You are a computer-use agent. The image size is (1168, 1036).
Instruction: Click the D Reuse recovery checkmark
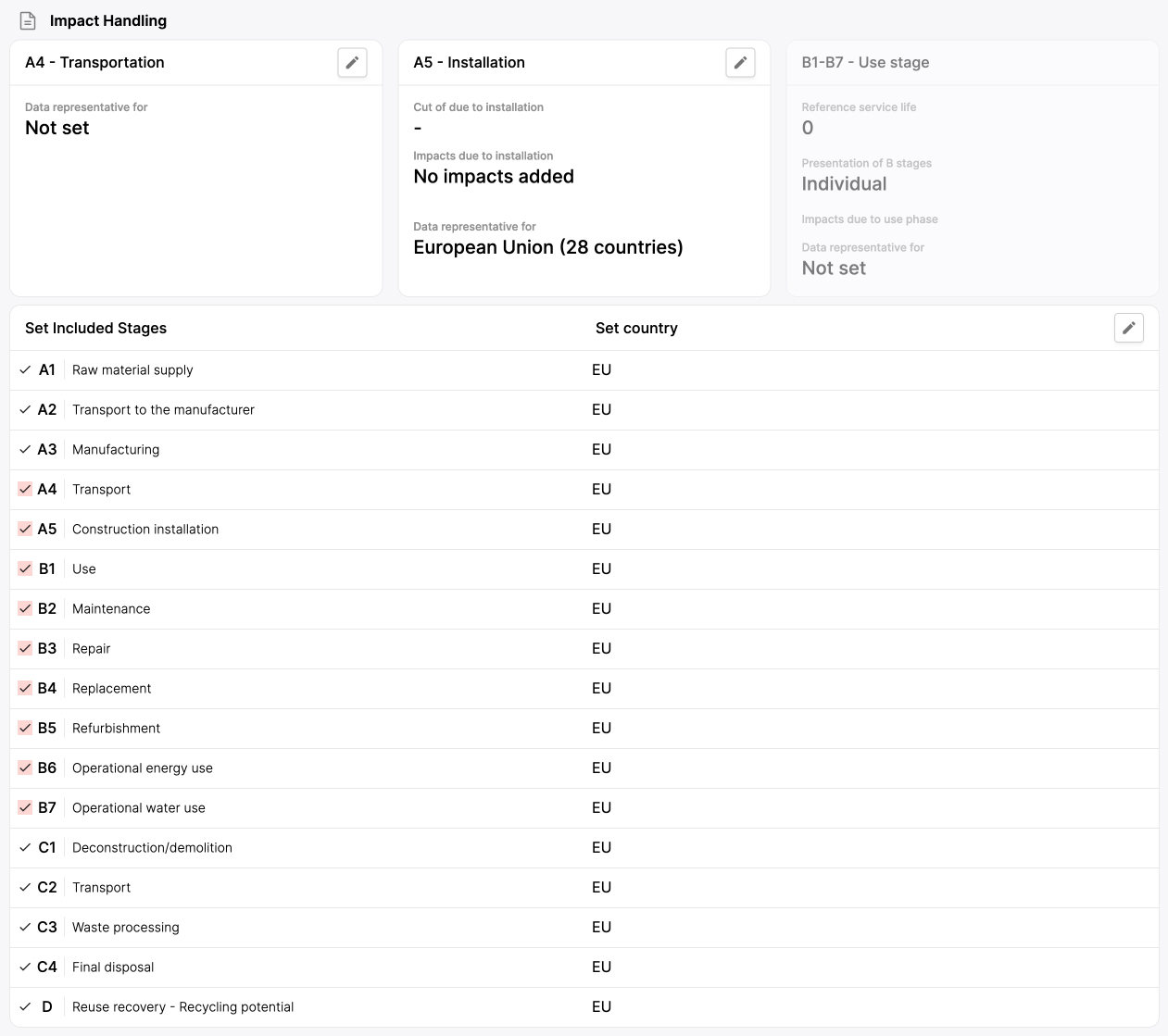25,1006
